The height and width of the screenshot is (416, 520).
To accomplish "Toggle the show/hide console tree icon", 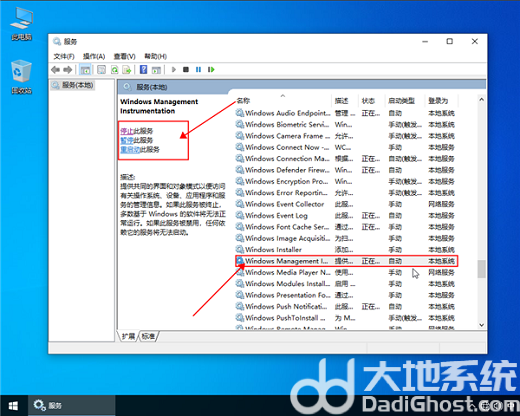I will pos(85,70).
